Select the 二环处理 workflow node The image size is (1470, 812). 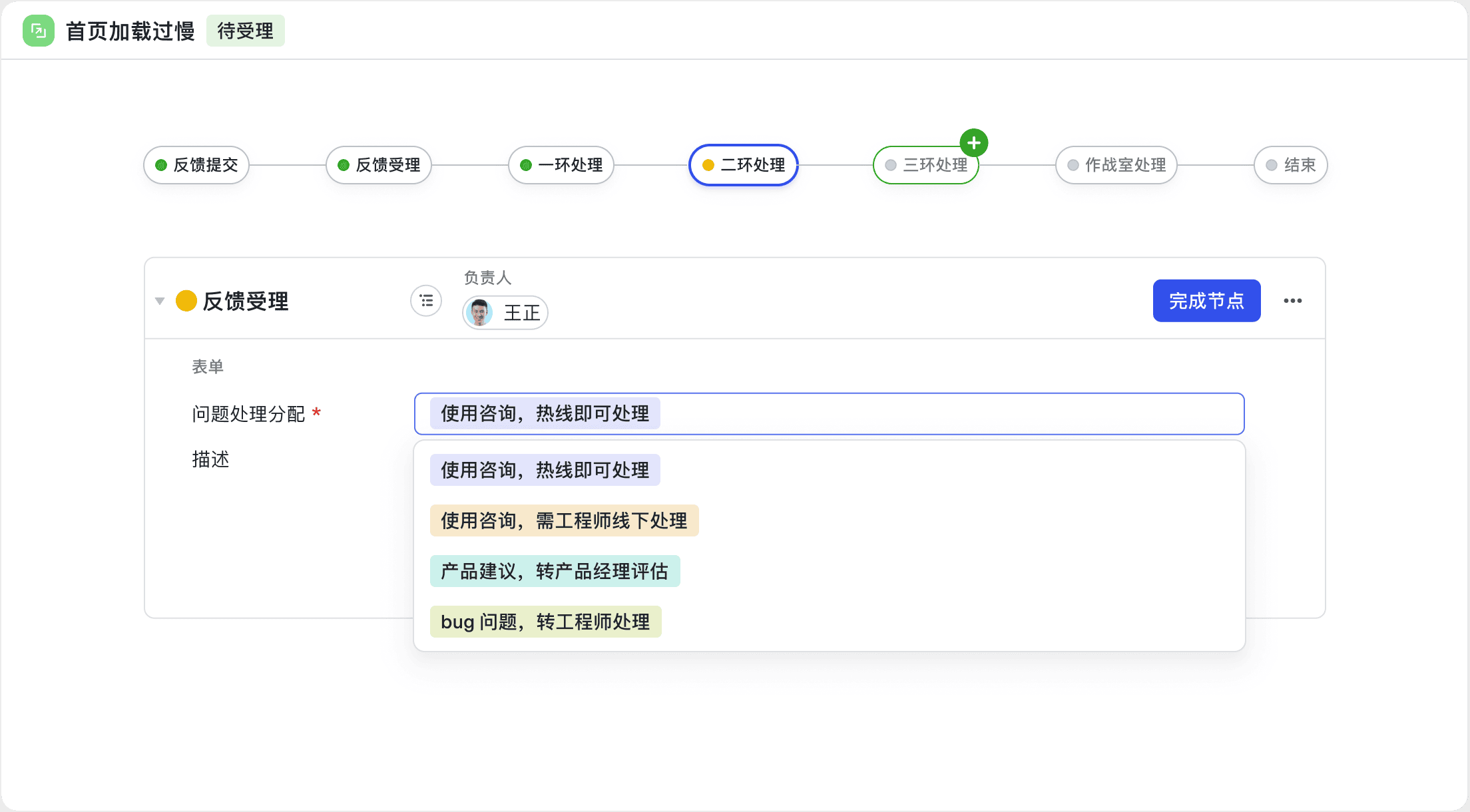[x=743, y=165]
